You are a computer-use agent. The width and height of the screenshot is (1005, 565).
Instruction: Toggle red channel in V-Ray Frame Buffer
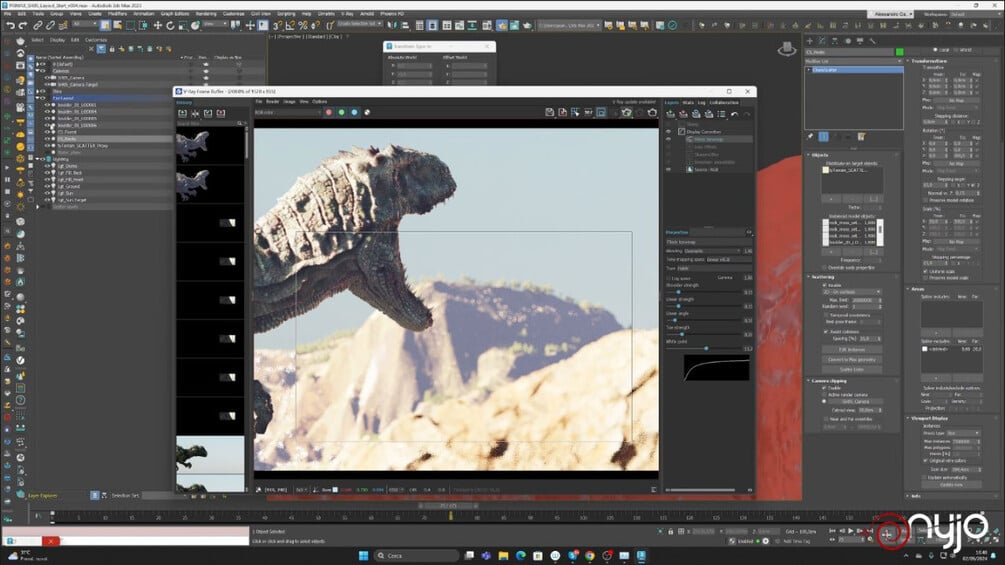pyautogui.click(x=329, y=113)
